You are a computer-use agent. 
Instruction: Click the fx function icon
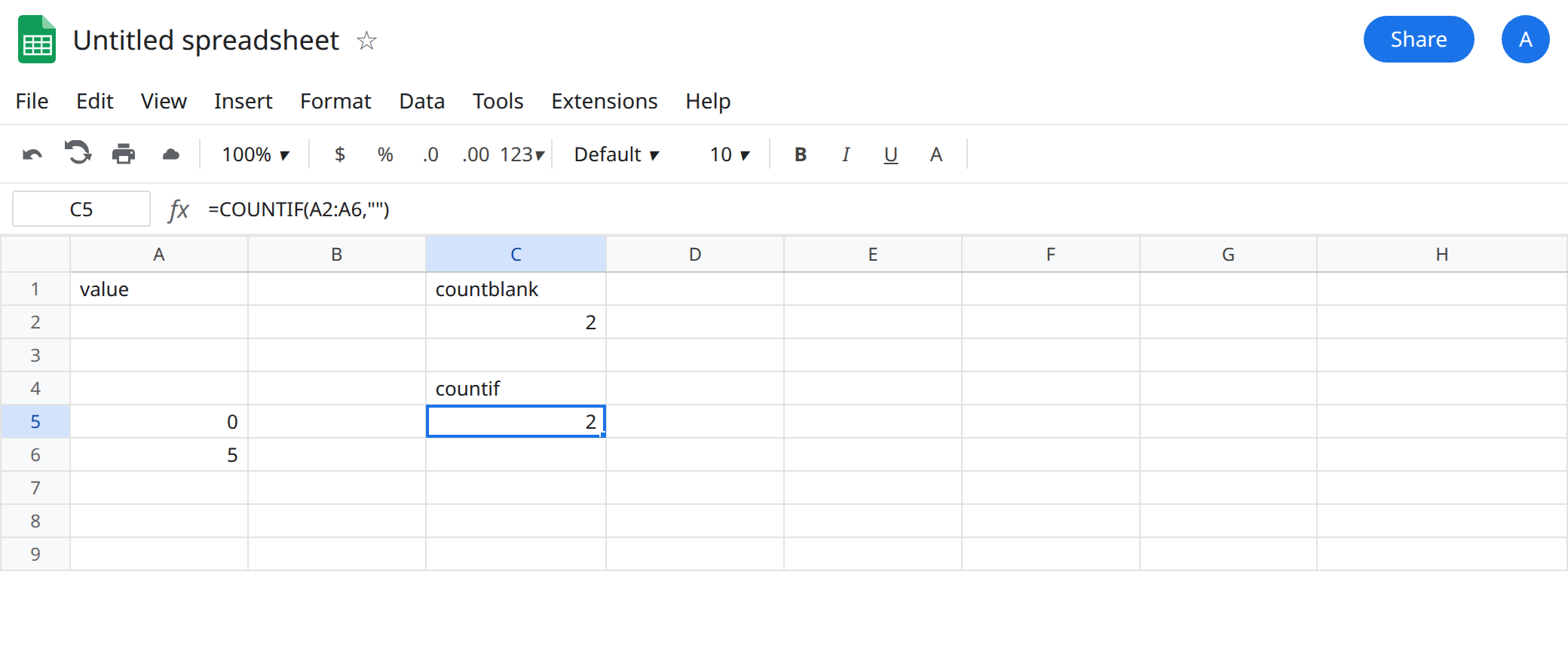coord(179,209)
